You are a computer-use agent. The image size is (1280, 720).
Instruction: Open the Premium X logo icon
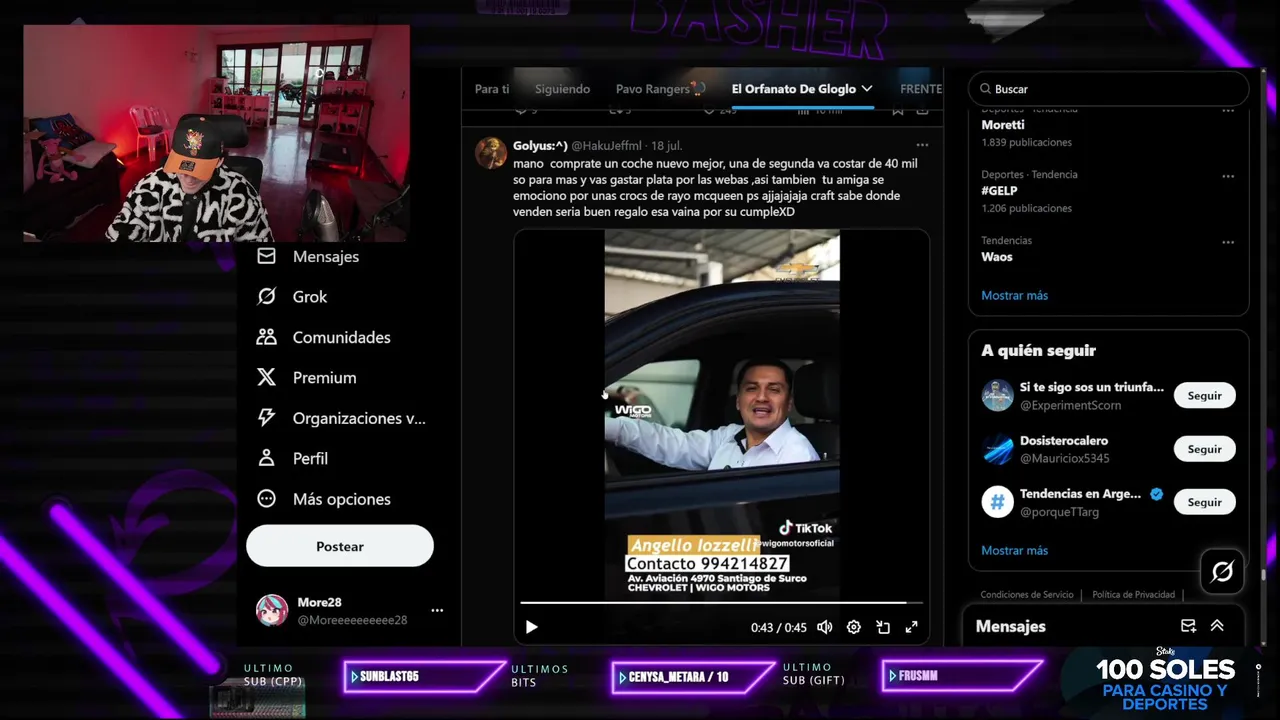pyautogui.click(x=266, y=377)
